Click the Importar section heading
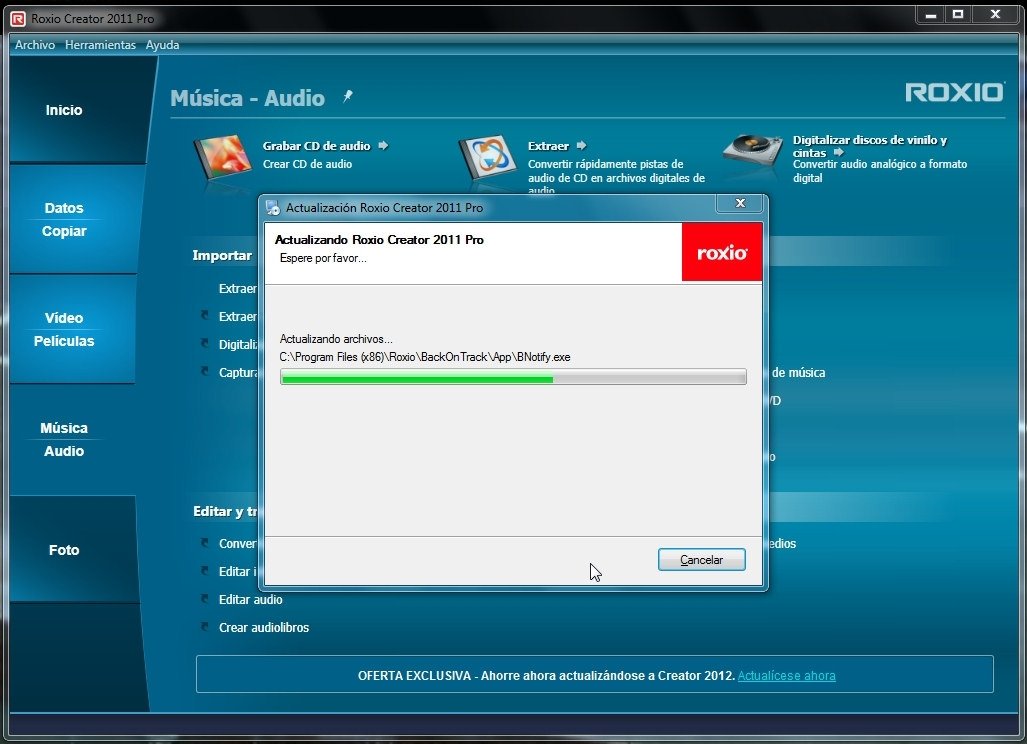Viewport: 1027px width, 744px height. point(222,255)
